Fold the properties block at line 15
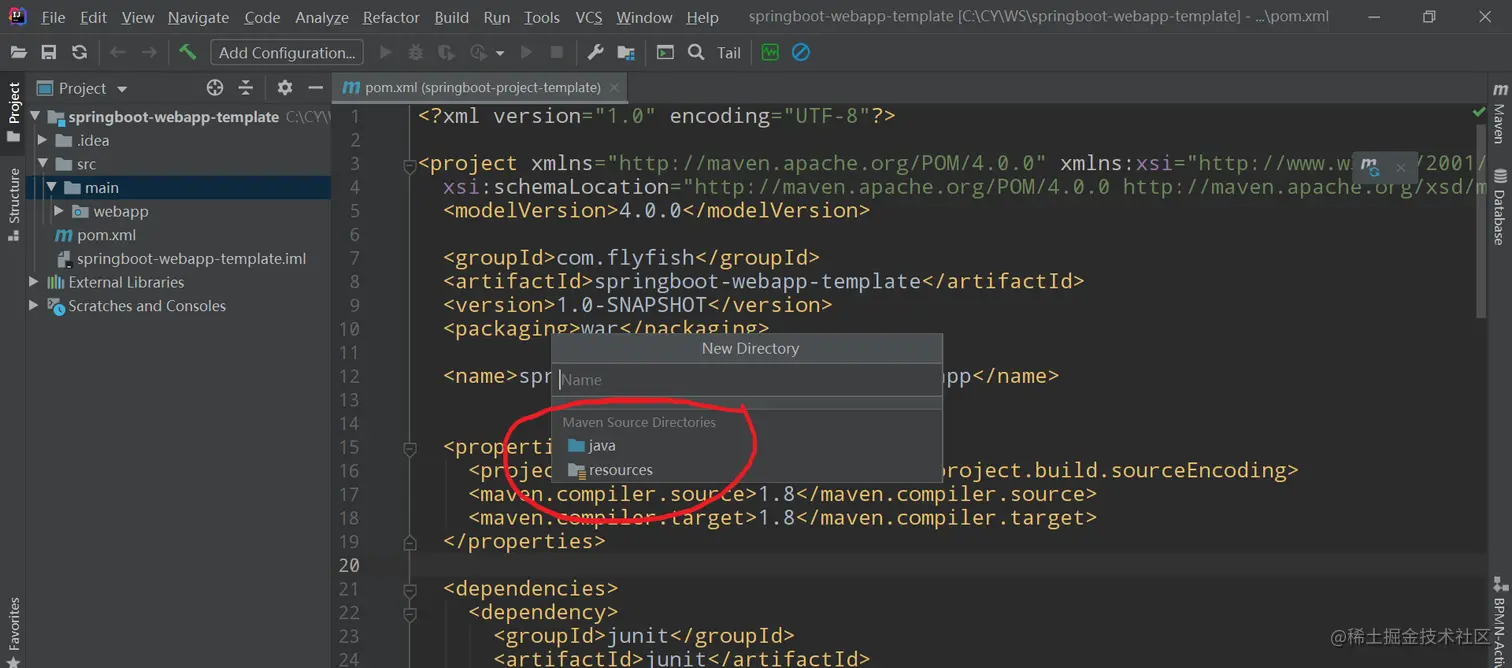Viewport: 1512px width, 668px height. point(409,448)
